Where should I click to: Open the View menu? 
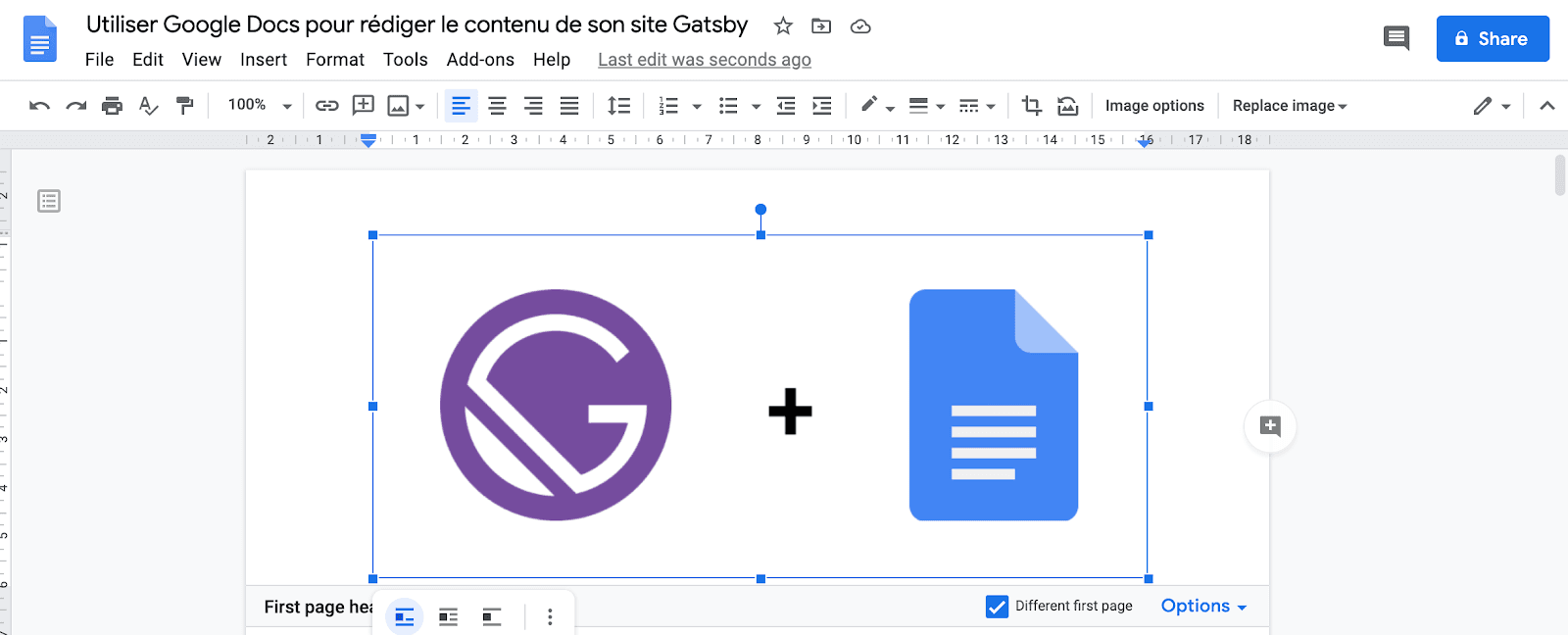coord(202,60)
